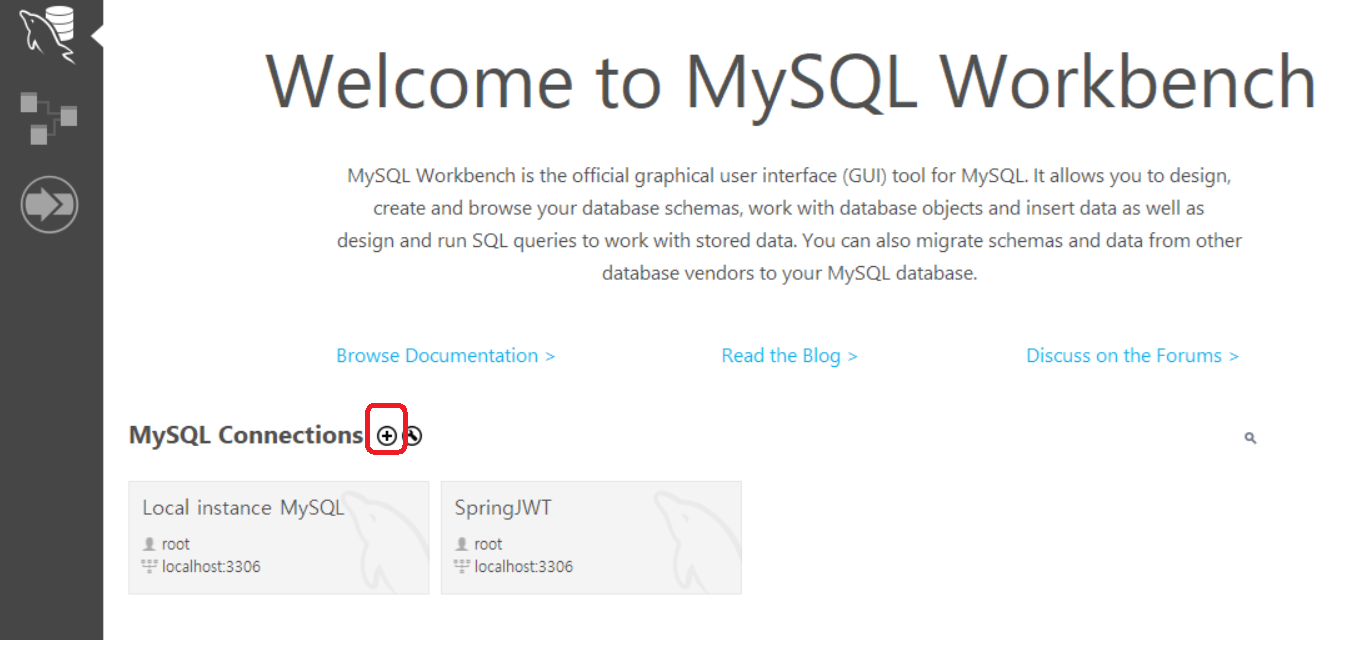Click the network host icon in SpringJWT tile
Screen dimensions: 1370x645
point(462,567)
